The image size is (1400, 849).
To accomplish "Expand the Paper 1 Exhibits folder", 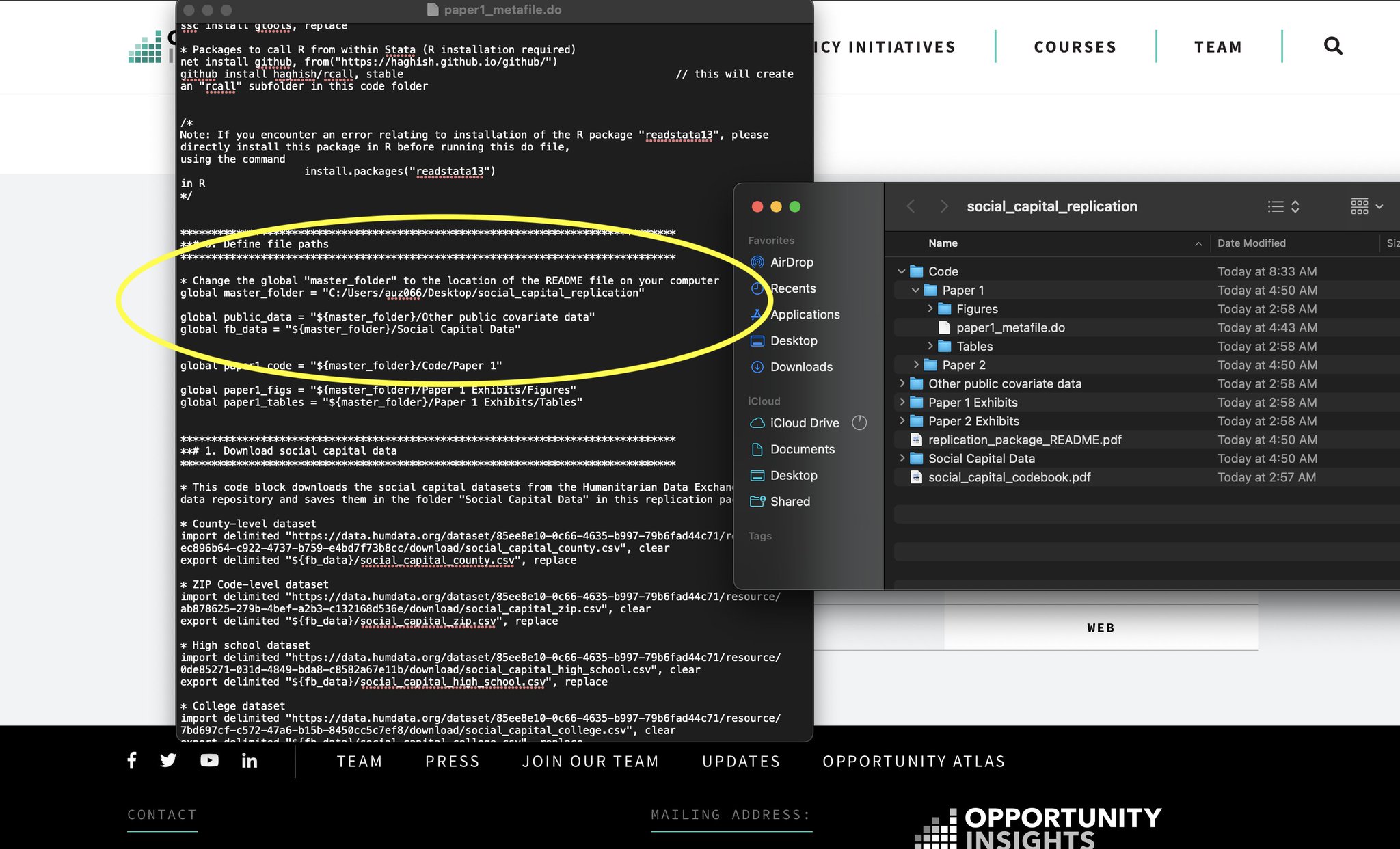I will click(902, 402).
